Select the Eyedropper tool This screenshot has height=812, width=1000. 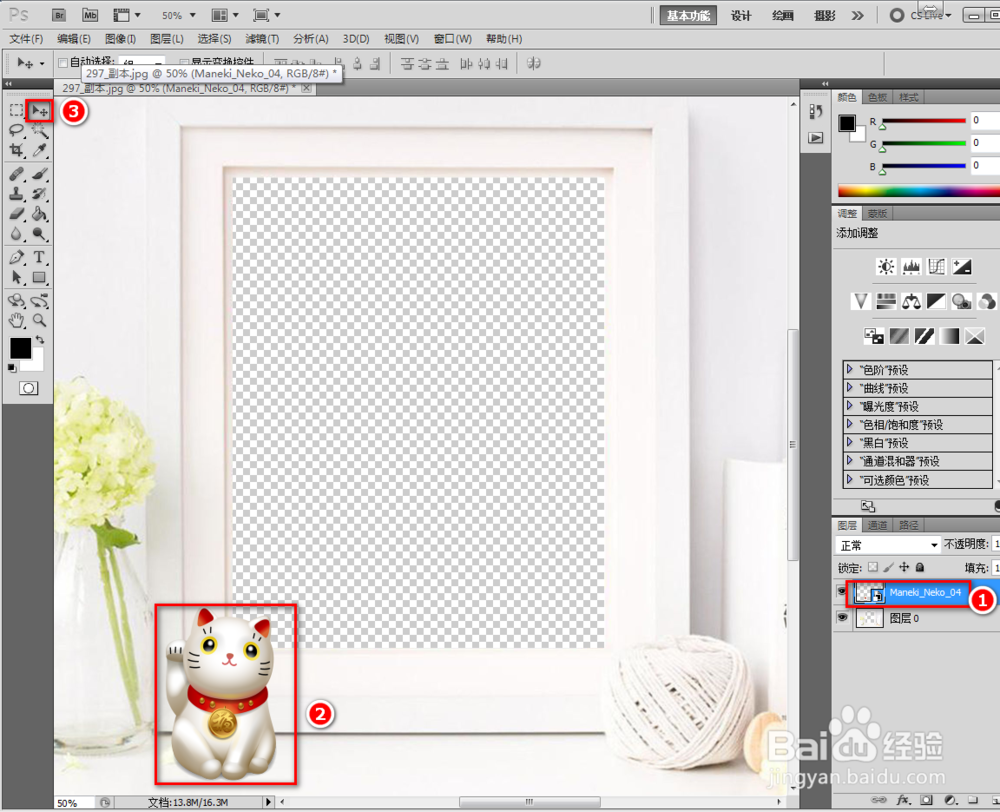click(x=40, y=151)
